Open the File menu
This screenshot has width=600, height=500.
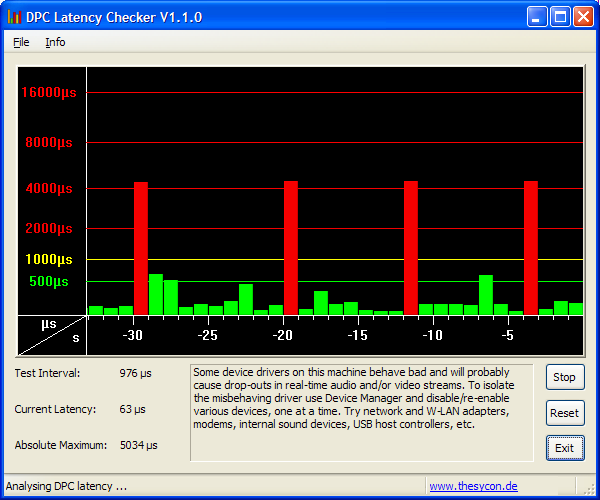pyautogui.click(x=21, y=42)
